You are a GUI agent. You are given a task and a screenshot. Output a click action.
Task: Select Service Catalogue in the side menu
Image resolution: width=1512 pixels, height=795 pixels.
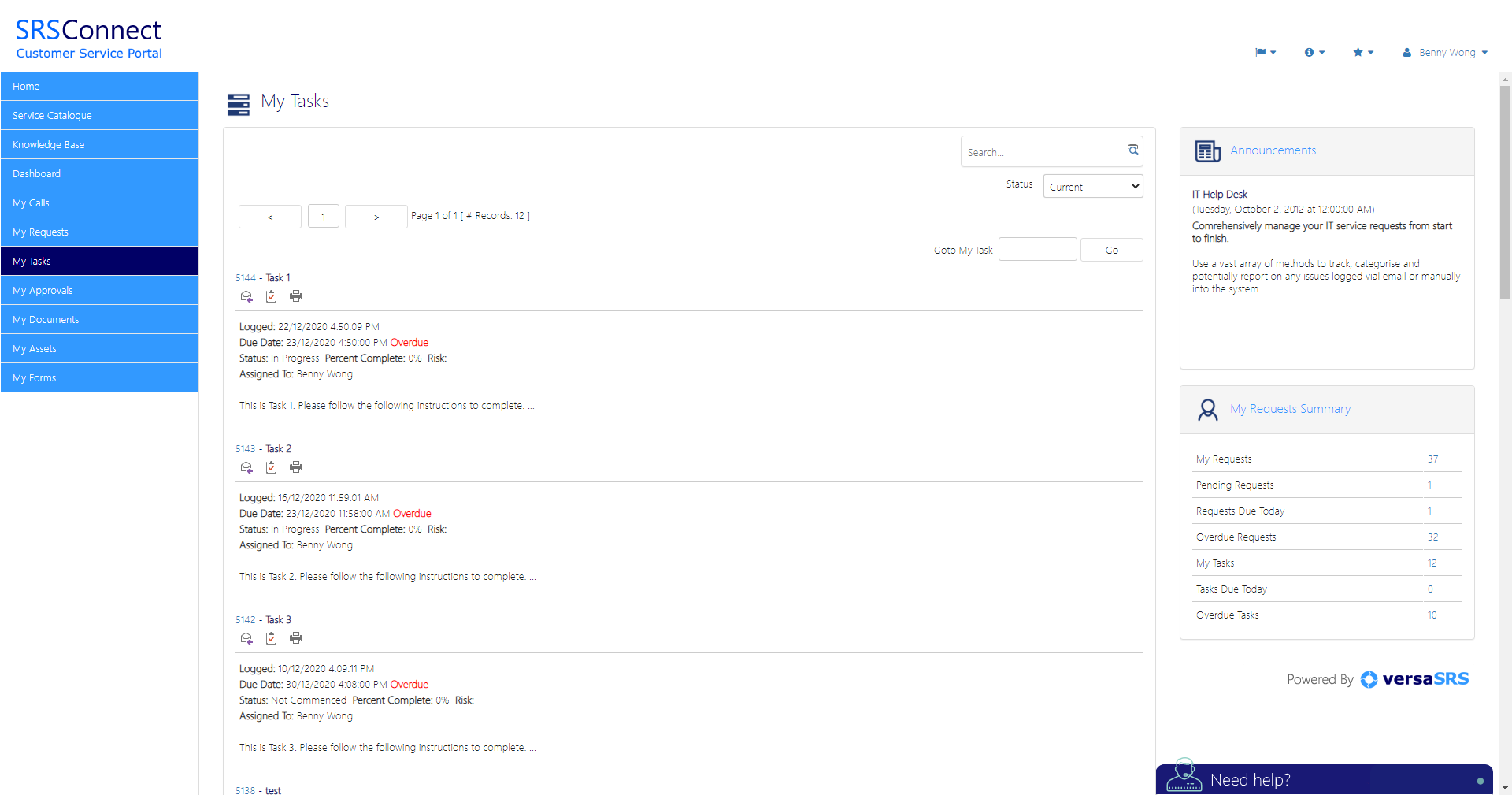tap(99, 116)
